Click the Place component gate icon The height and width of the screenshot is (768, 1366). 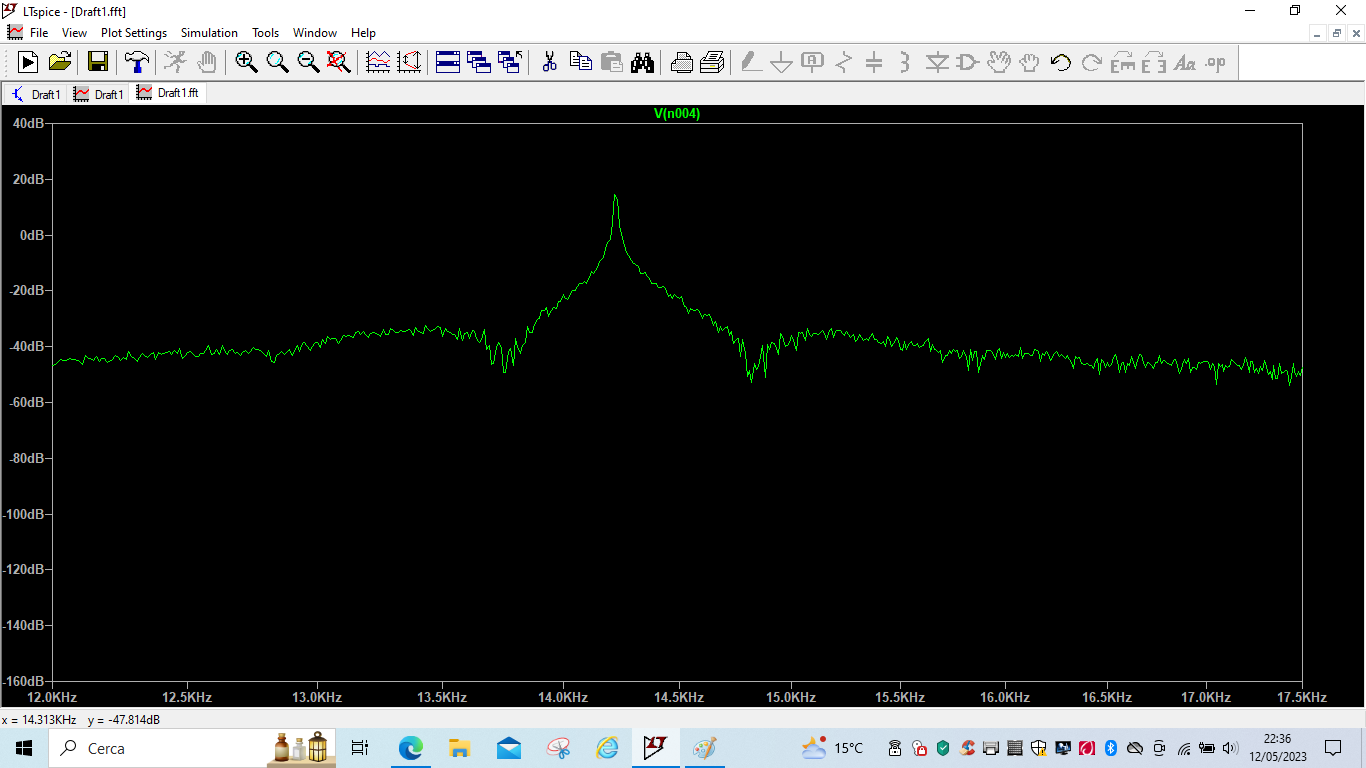click(967, 62)
